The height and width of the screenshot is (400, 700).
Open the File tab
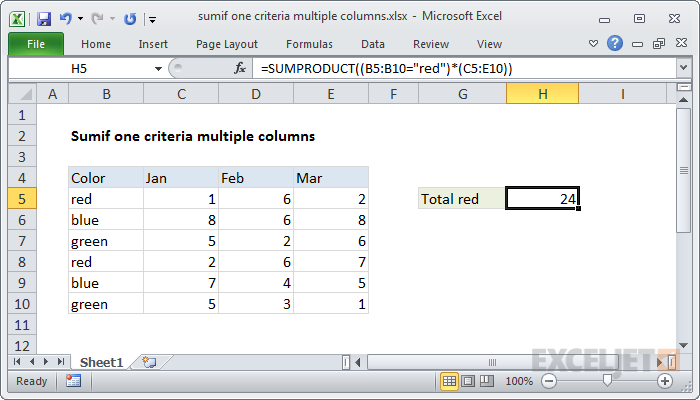36,44
